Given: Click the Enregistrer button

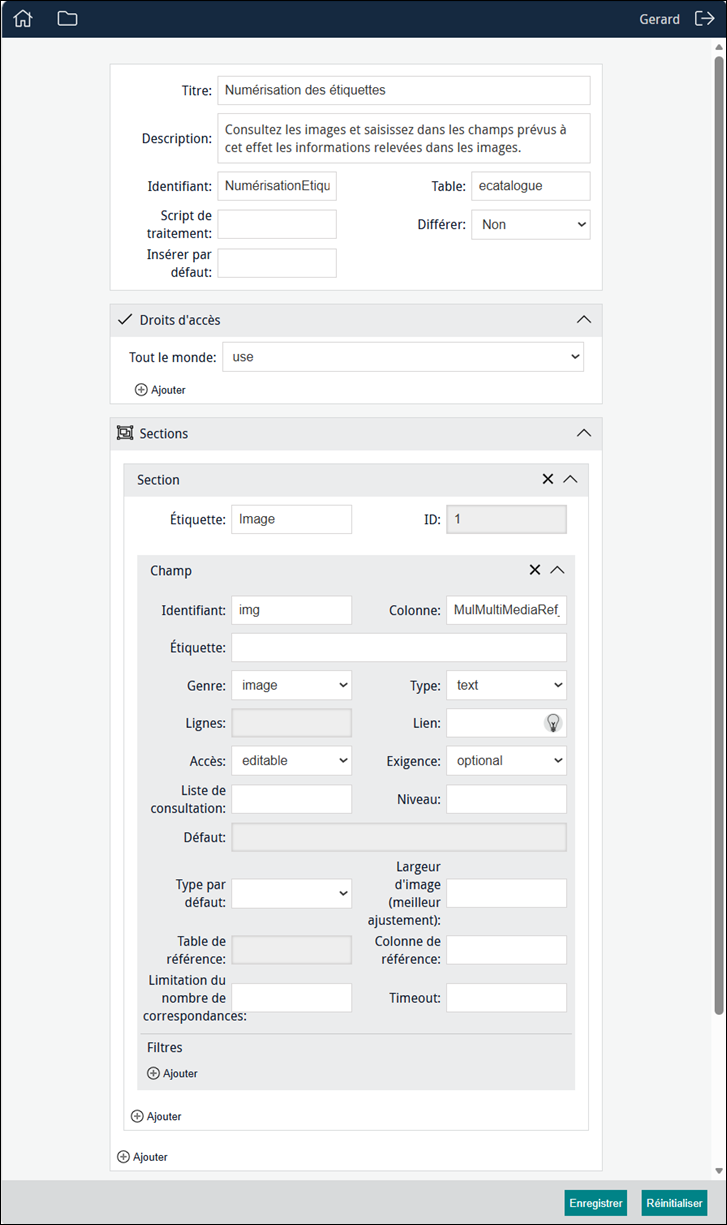Looking at the screenshot, I should (595, 1203).
